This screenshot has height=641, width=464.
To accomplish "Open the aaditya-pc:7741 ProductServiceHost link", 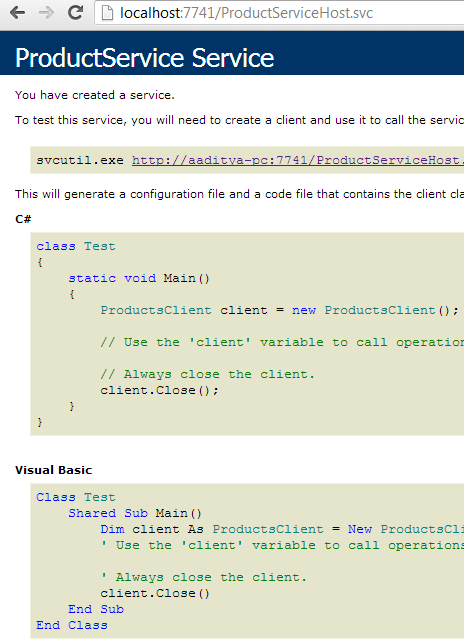I will coord(298,160).
